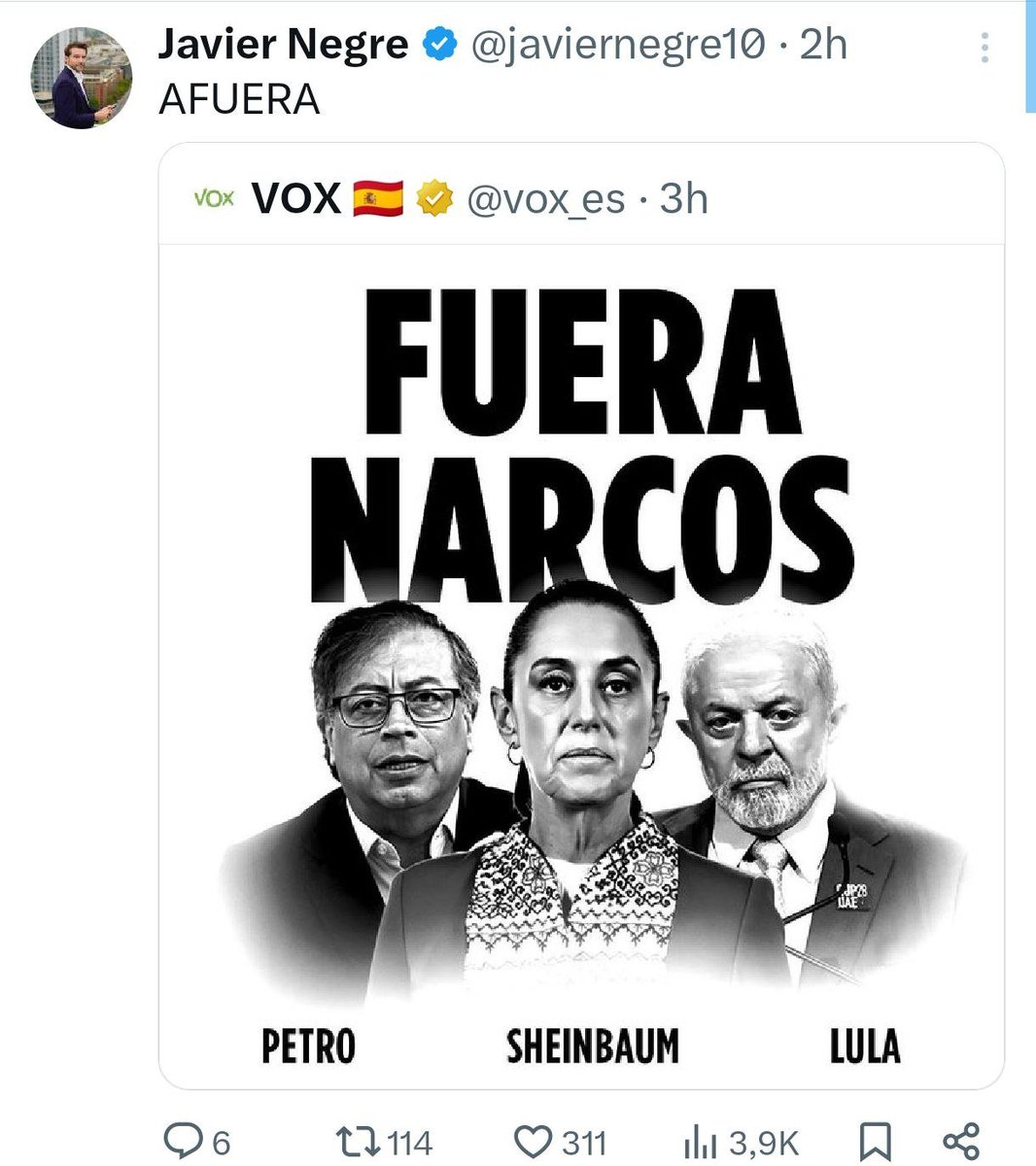Open the FUERA NARCOS image
Image resolution: width=1036 pixels, height=1166 pixels.
[581, 666]
